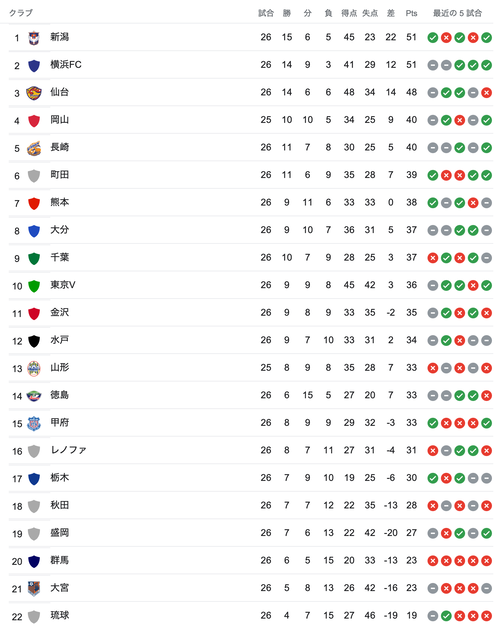Click 新潟's most recent win indicator
This screenshot has width=500, height=630.
(x=486, y=38)
